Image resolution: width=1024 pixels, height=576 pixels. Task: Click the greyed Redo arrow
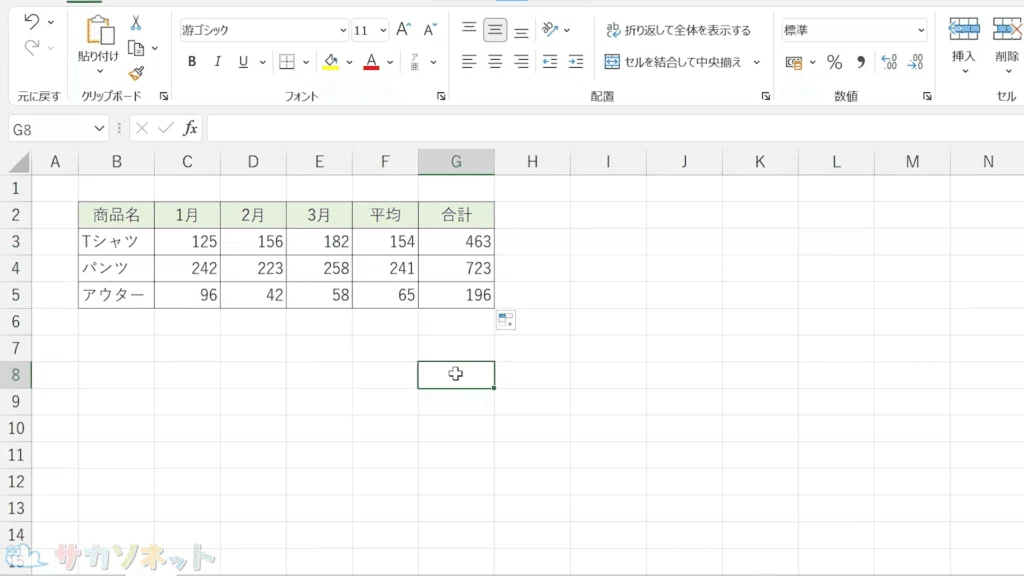(x=31, y=47)
